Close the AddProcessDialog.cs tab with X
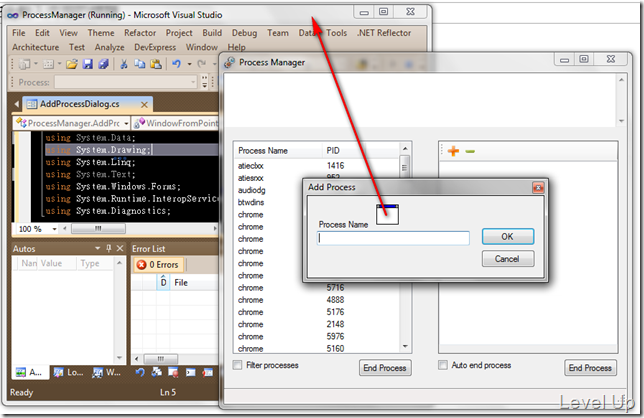Image resolution: width=644 pixels, height=418 pixels. tap(144, 105)
